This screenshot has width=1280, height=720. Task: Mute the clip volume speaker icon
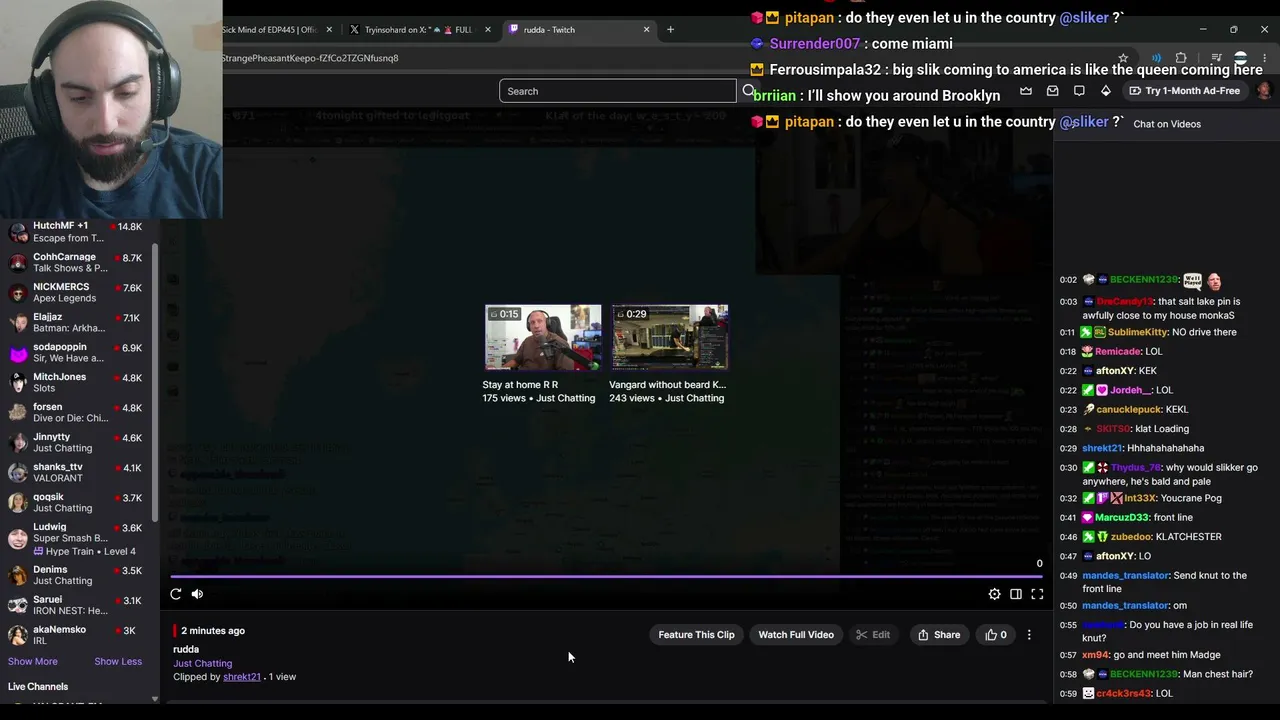coord(197,594)
